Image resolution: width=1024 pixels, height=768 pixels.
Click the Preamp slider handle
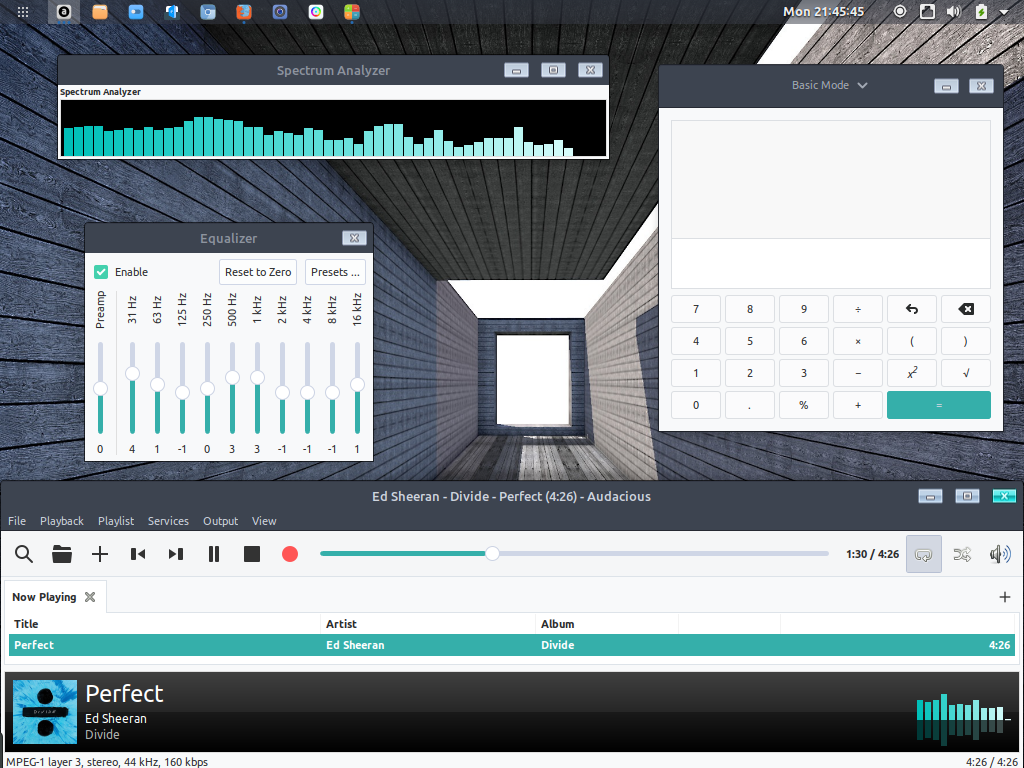point(100,389)
